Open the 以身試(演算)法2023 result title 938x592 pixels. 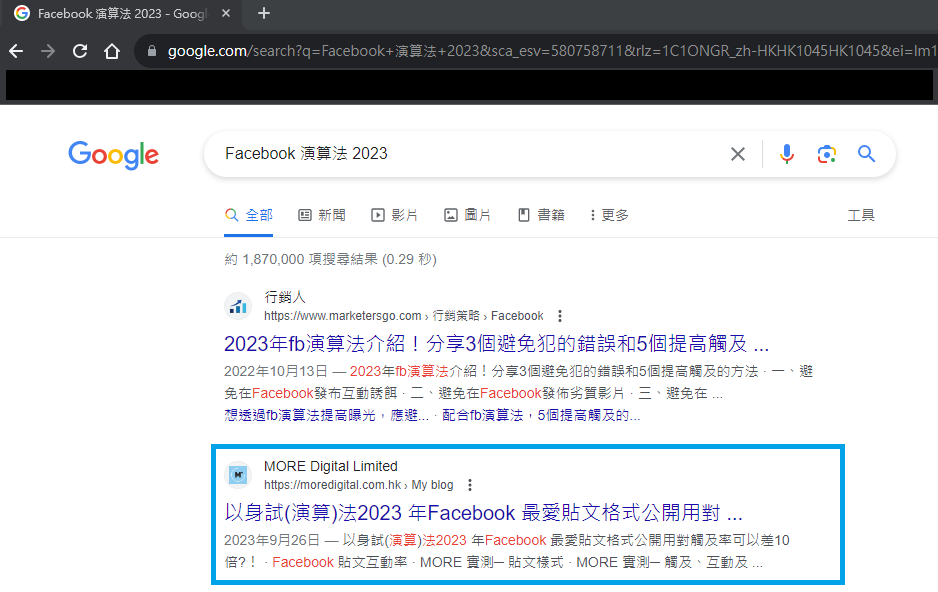(x=483, y=513)
